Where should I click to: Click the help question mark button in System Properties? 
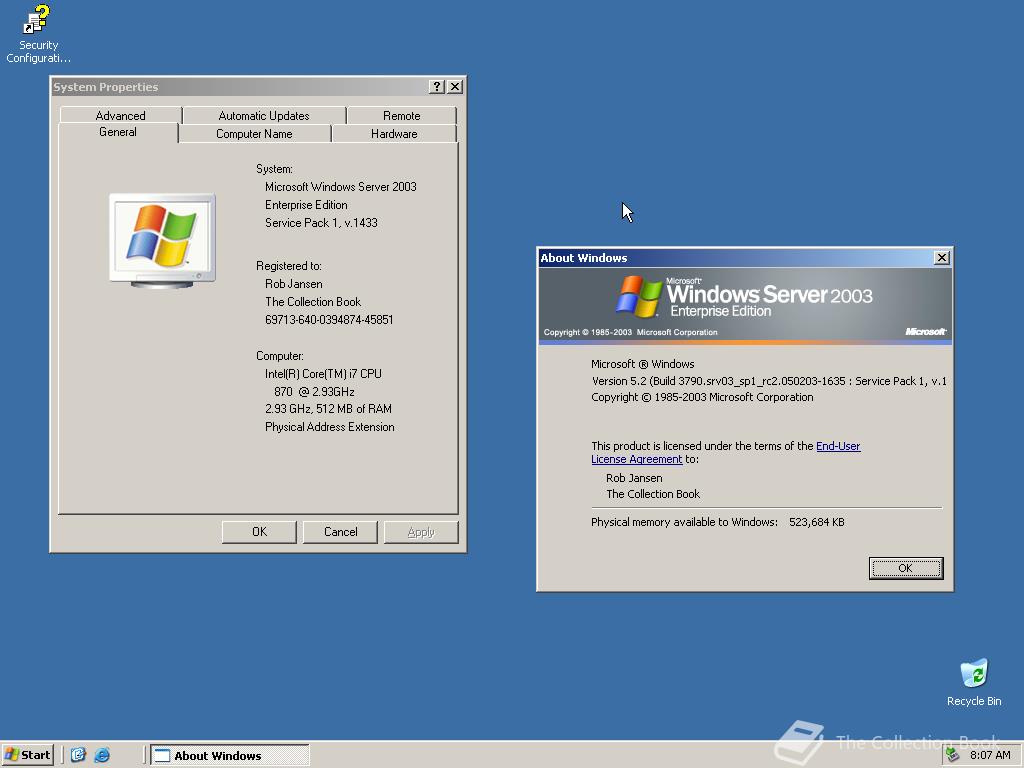click(x=437, y=86)
